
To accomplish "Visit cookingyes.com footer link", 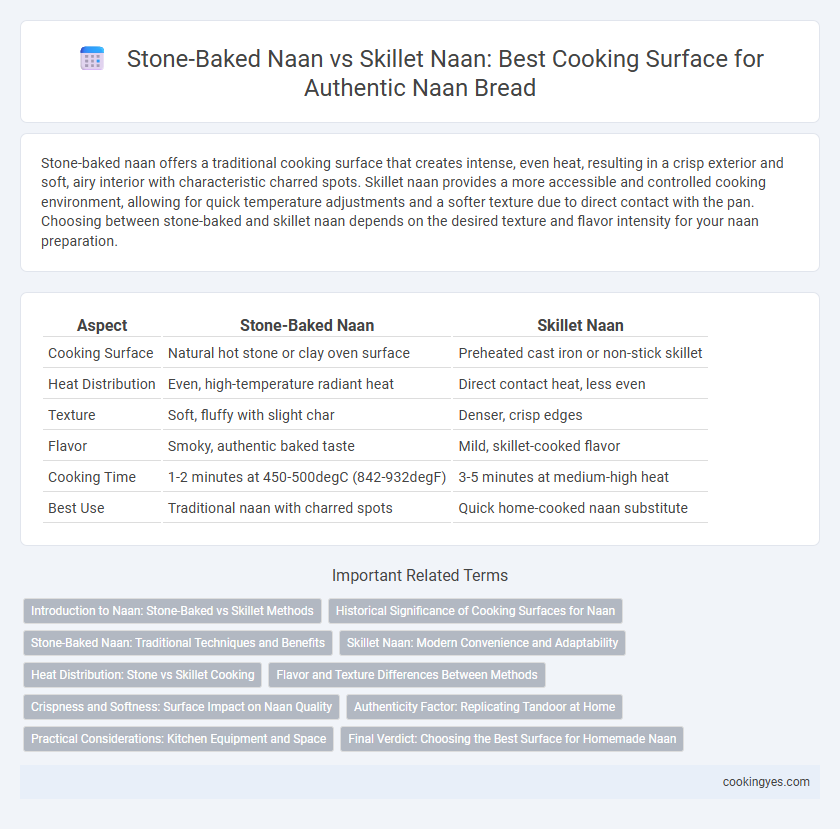I will [x=766, y=782].
